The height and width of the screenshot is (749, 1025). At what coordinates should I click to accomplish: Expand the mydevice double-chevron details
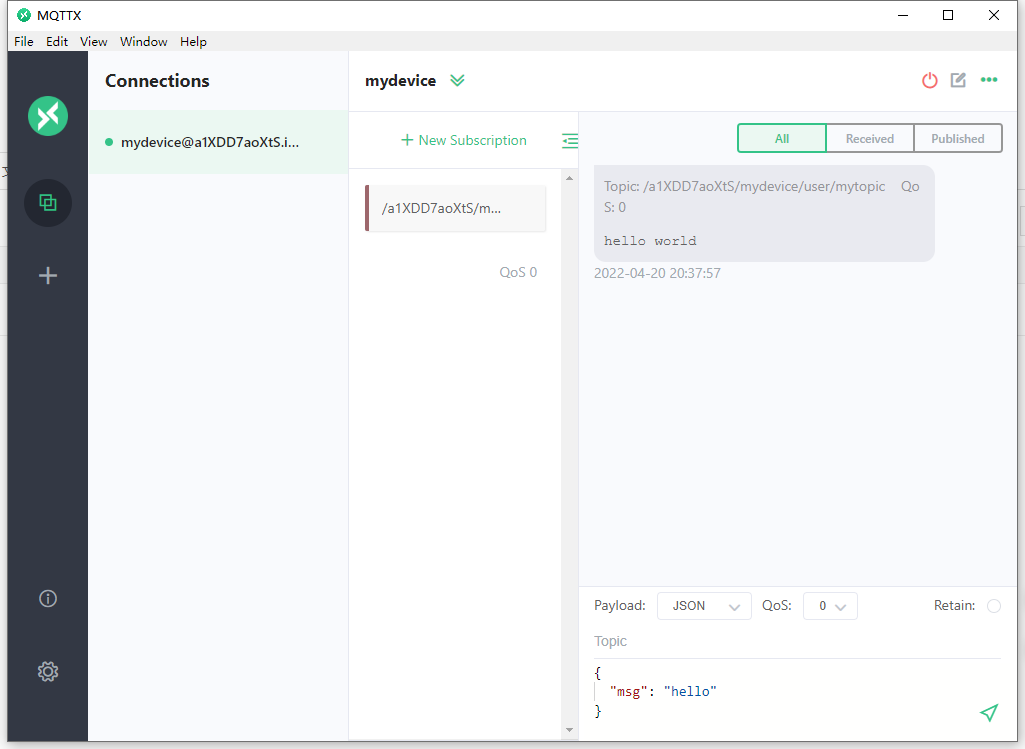click(x=458, y=80)
